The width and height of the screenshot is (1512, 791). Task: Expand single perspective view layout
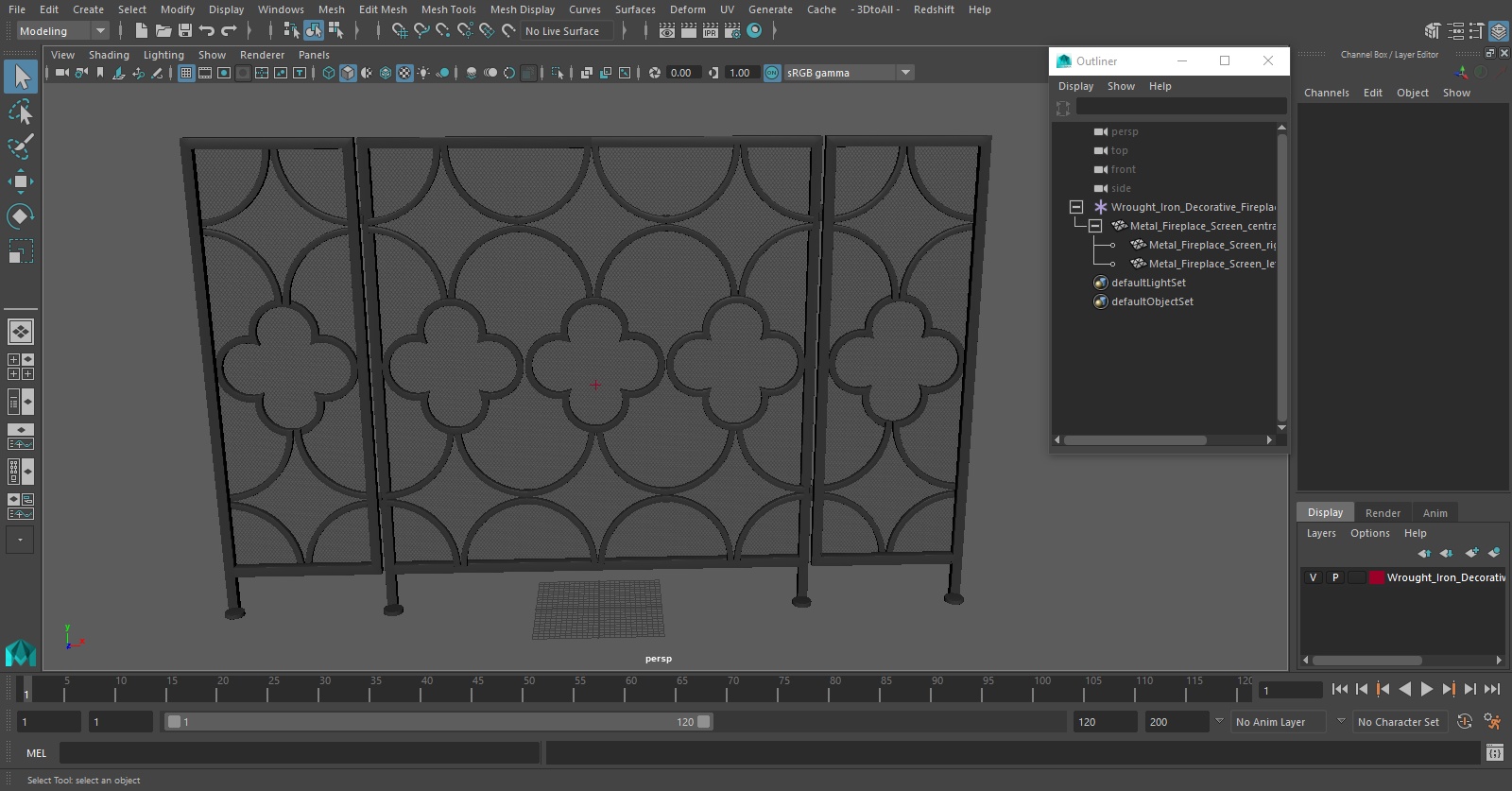21,332
